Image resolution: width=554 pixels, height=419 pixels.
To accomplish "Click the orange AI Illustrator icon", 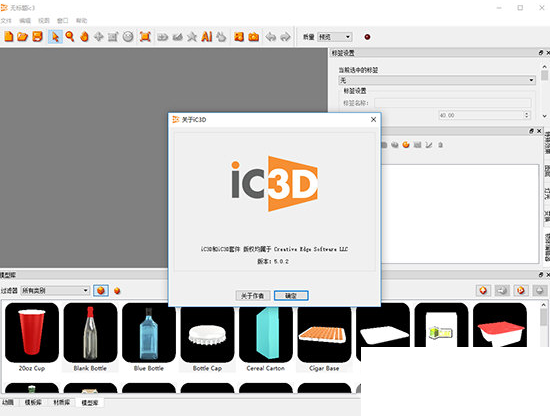I will point(207,36).
